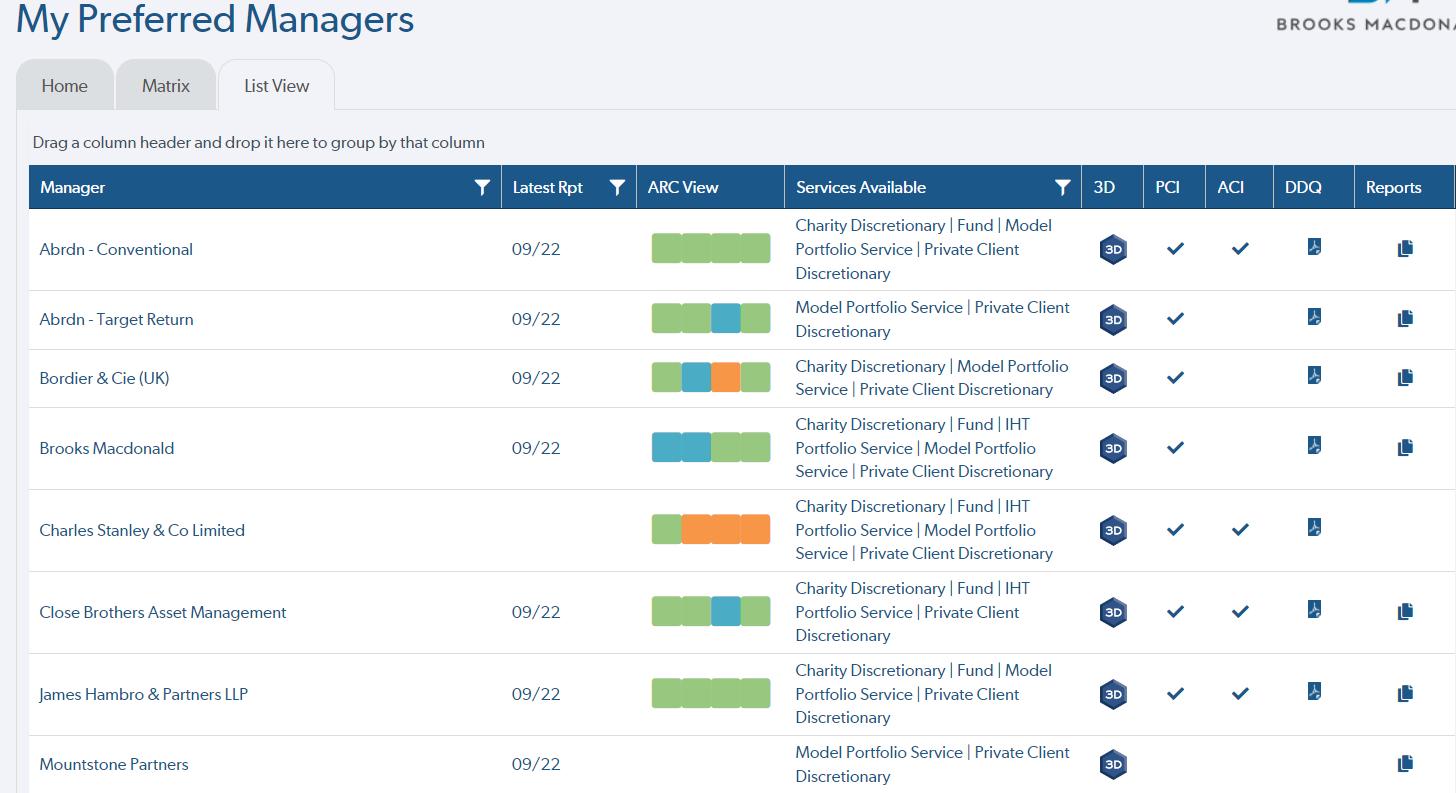
Task: Open reports for Close Brothers Asset Management
Action: click(x=1405, y=611)
